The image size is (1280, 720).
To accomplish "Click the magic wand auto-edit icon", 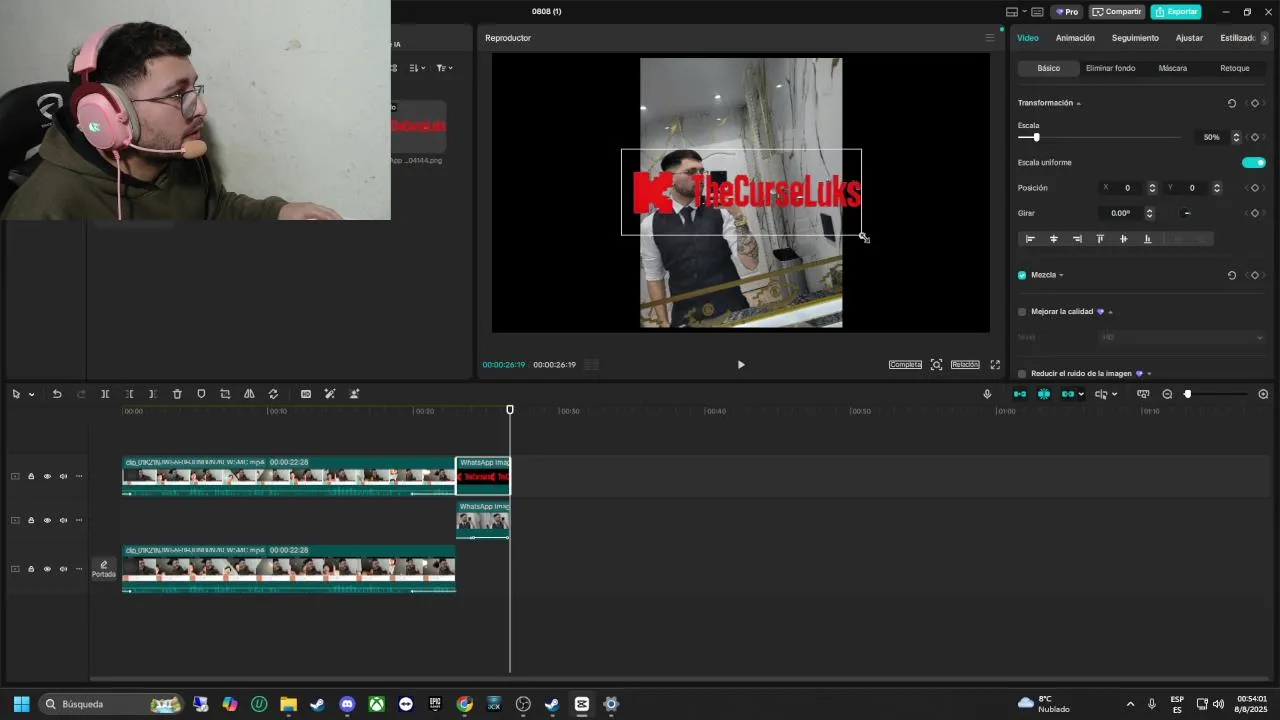I will (x=329, y=394).
